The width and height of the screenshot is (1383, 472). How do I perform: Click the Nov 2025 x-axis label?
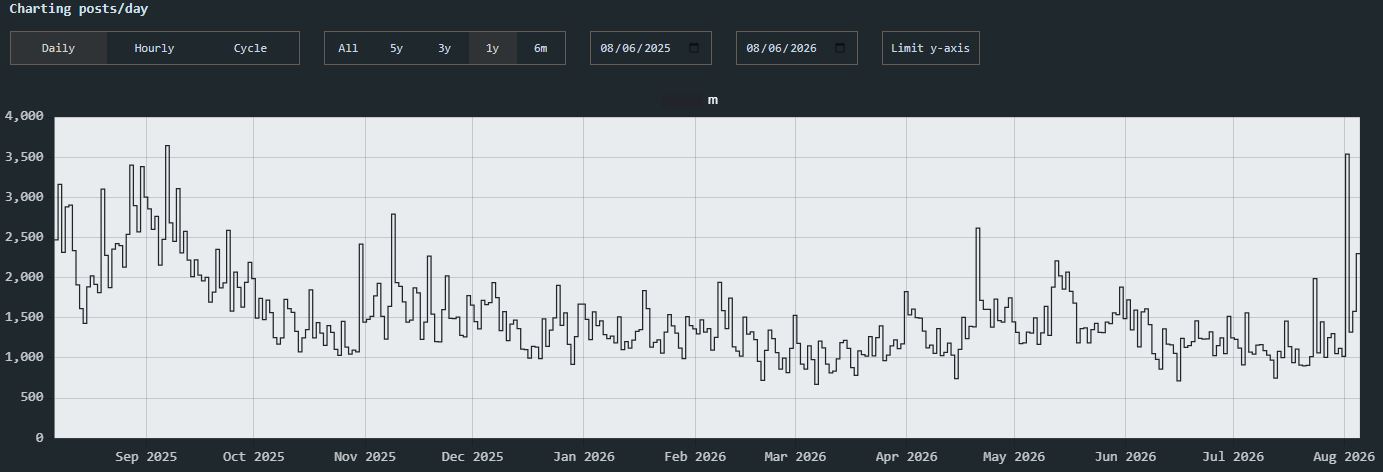pyautogui.click(x=364, y=457)
